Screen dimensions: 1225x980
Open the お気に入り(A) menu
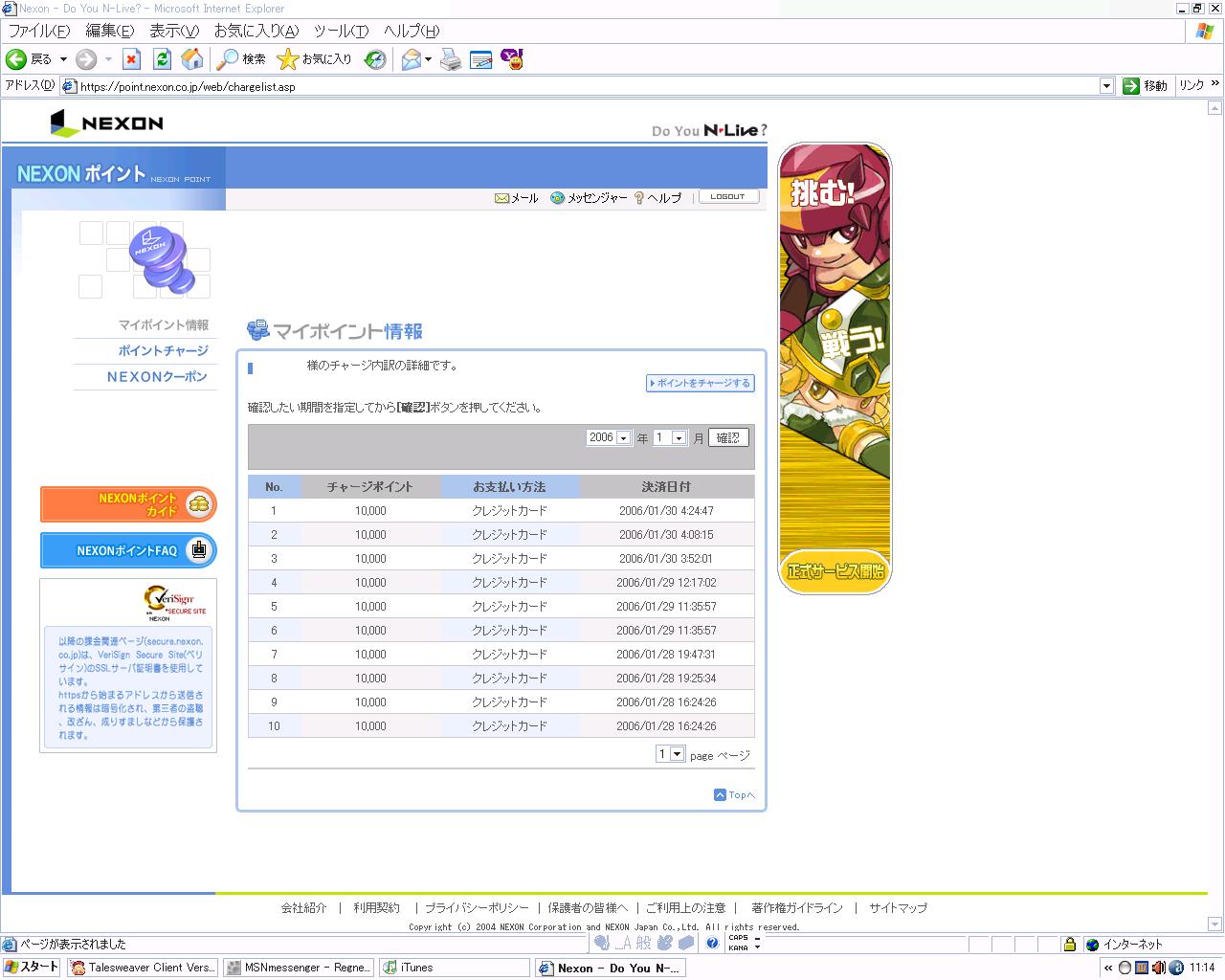click(x=256, y=31)
